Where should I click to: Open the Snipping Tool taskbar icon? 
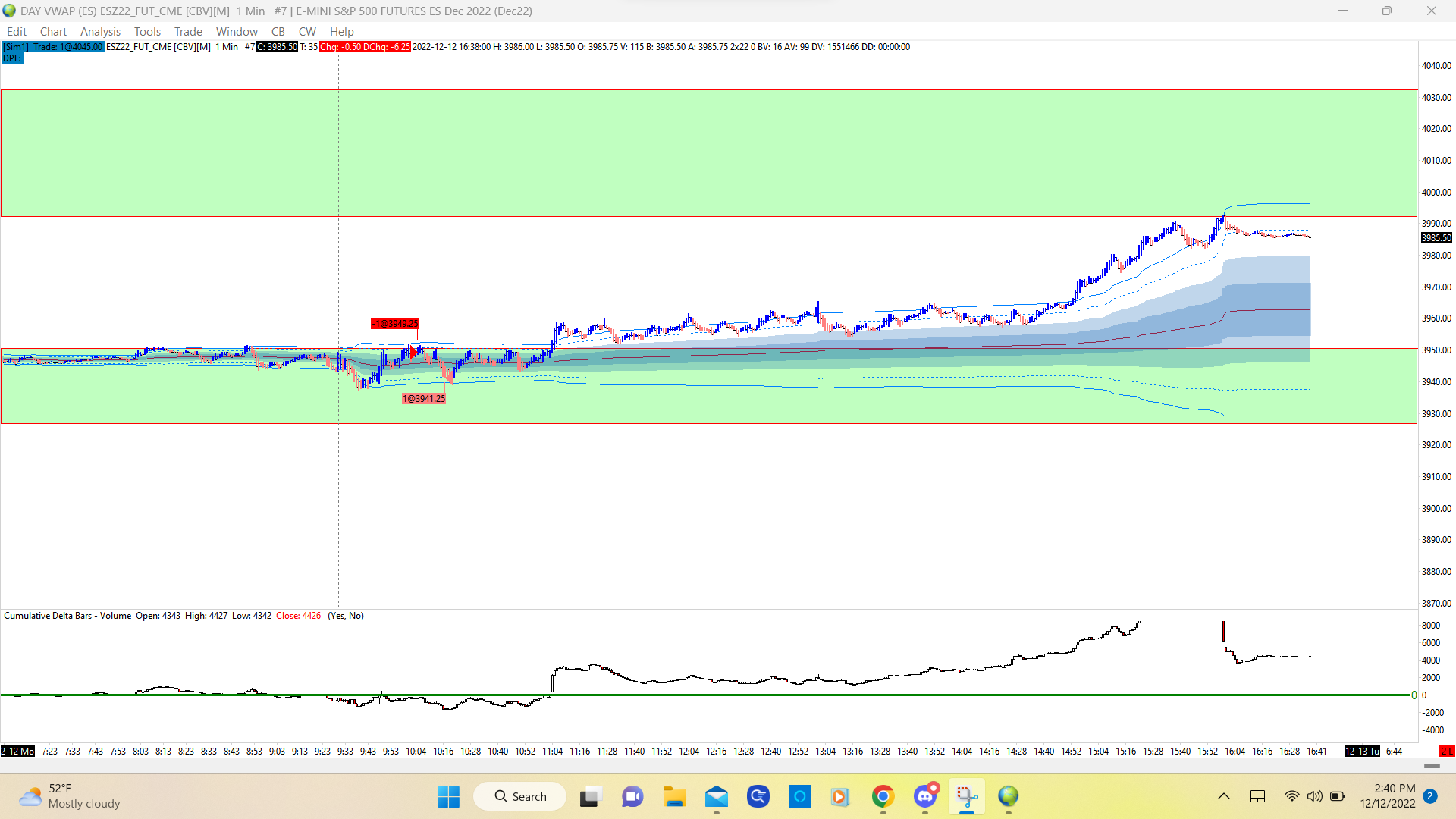(966, 796)
